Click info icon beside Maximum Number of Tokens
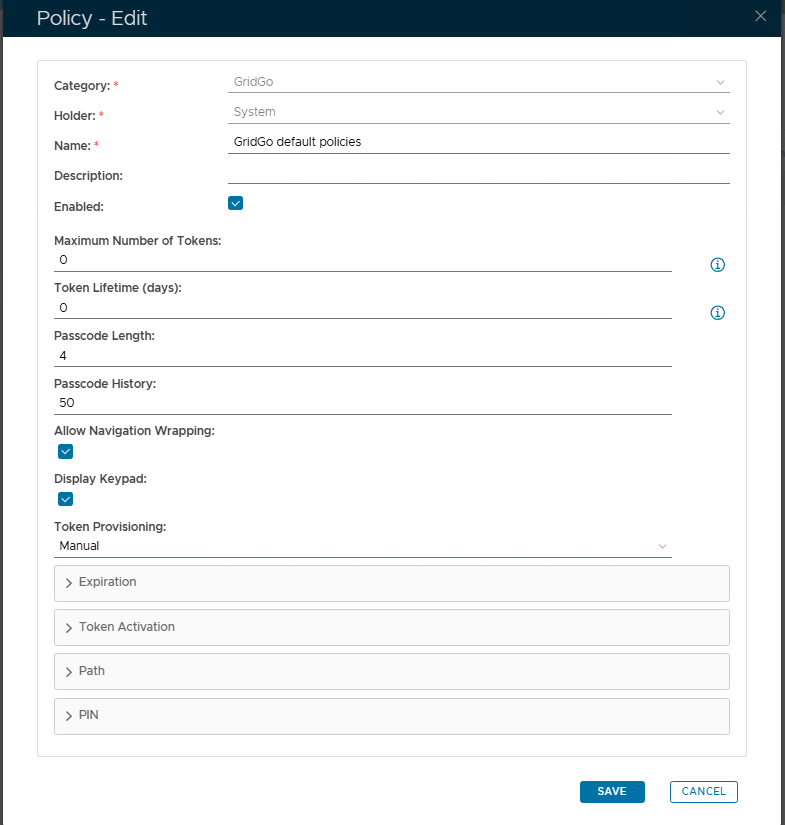The image size is (785, 825). coord(717,265)
